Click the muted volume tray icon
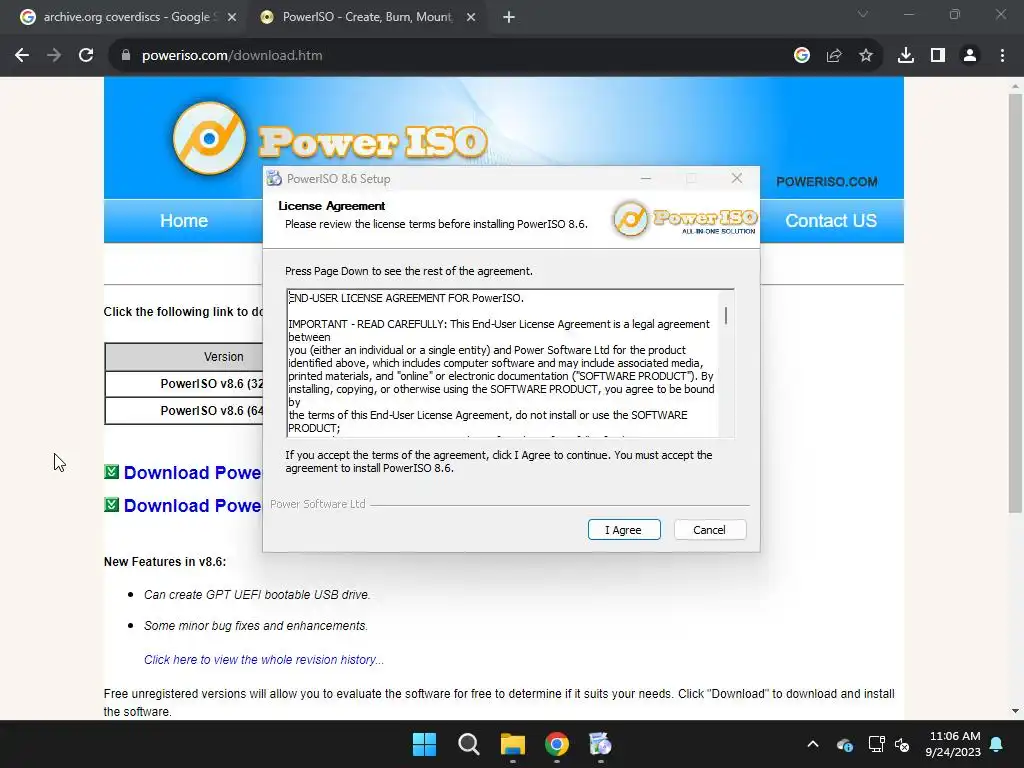 [902, 744]
